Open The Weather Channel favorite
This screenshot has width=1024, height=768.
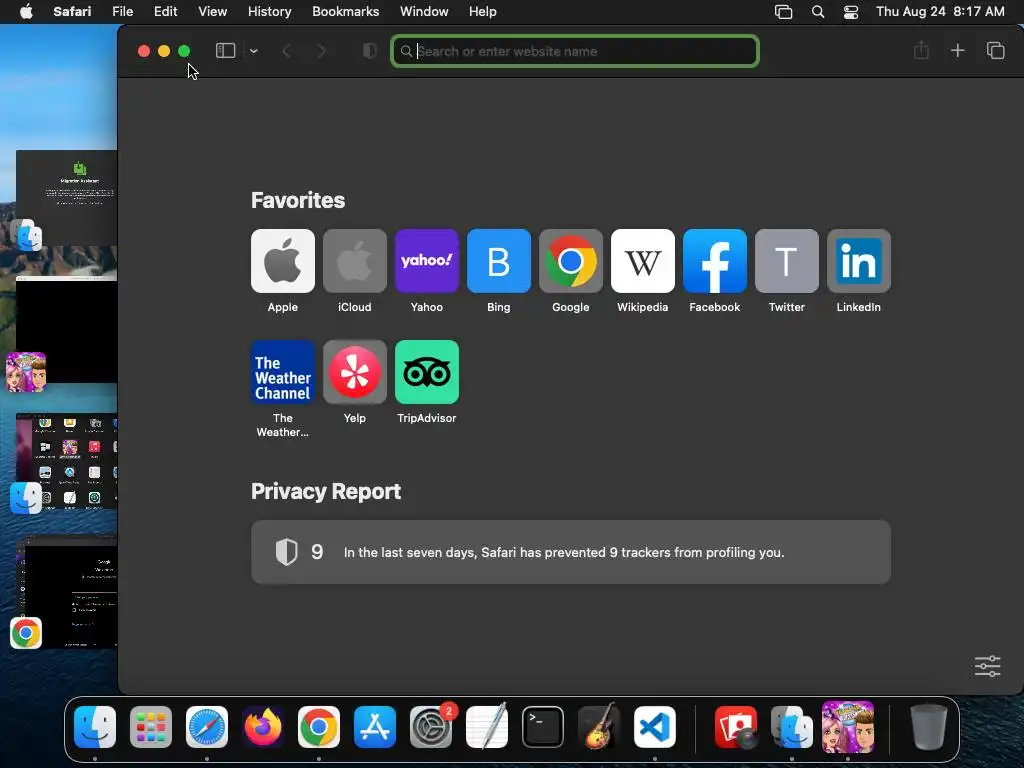(x=283, y=372)
